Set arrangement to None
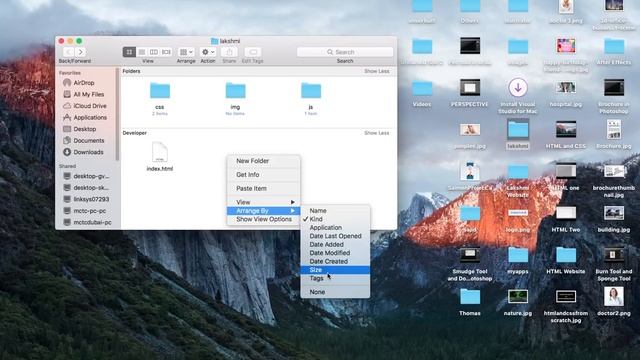 335,292
